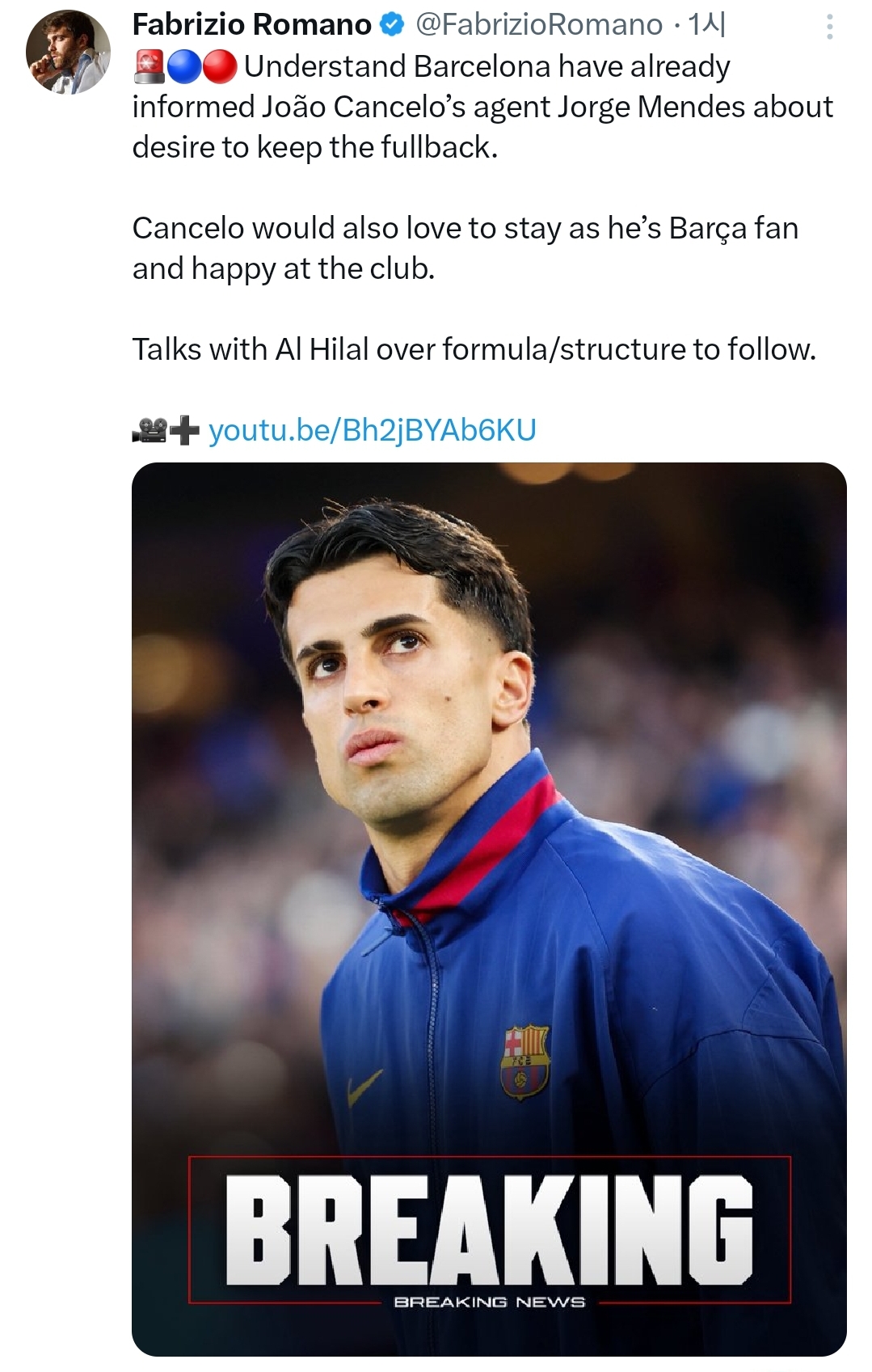
Task: Click the siren emoji in the tweet
Action: point(149,67)
